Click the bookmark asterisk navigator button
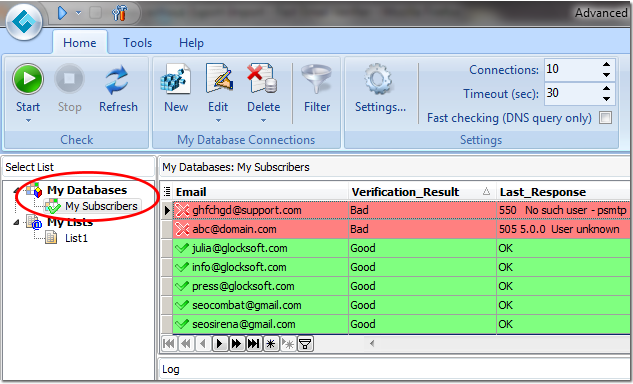 [x=271, y=344]
